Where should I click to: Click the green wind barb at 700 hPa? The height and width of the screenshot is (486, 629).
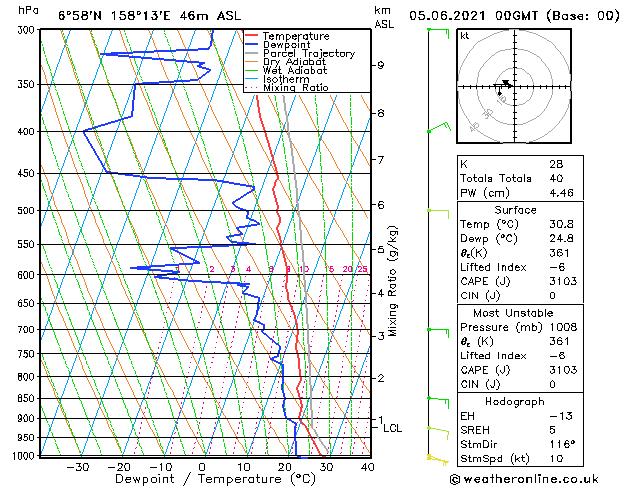coord(438,333)
